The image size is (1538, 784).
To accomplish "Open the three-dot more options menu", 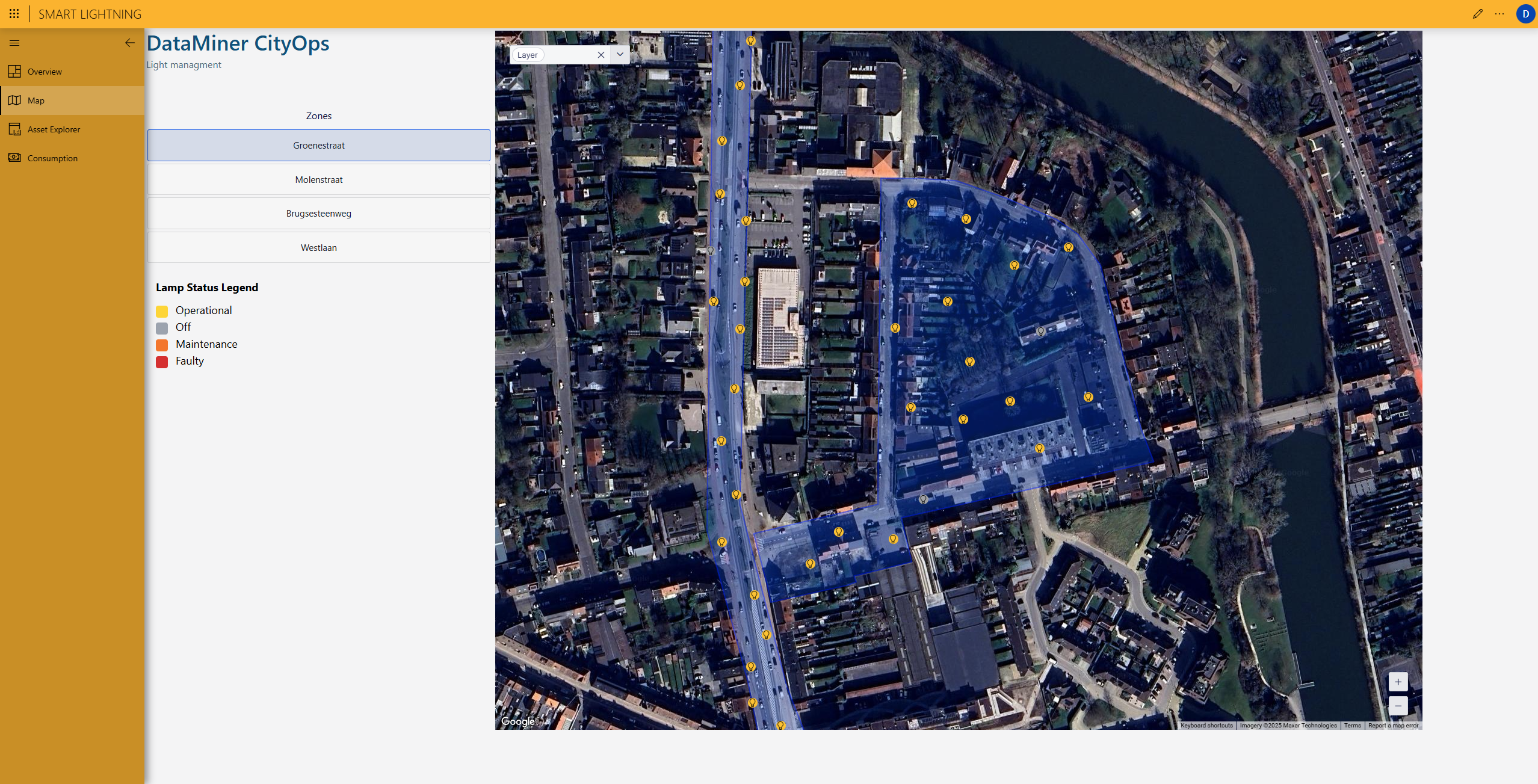I will click(1499, 14).
